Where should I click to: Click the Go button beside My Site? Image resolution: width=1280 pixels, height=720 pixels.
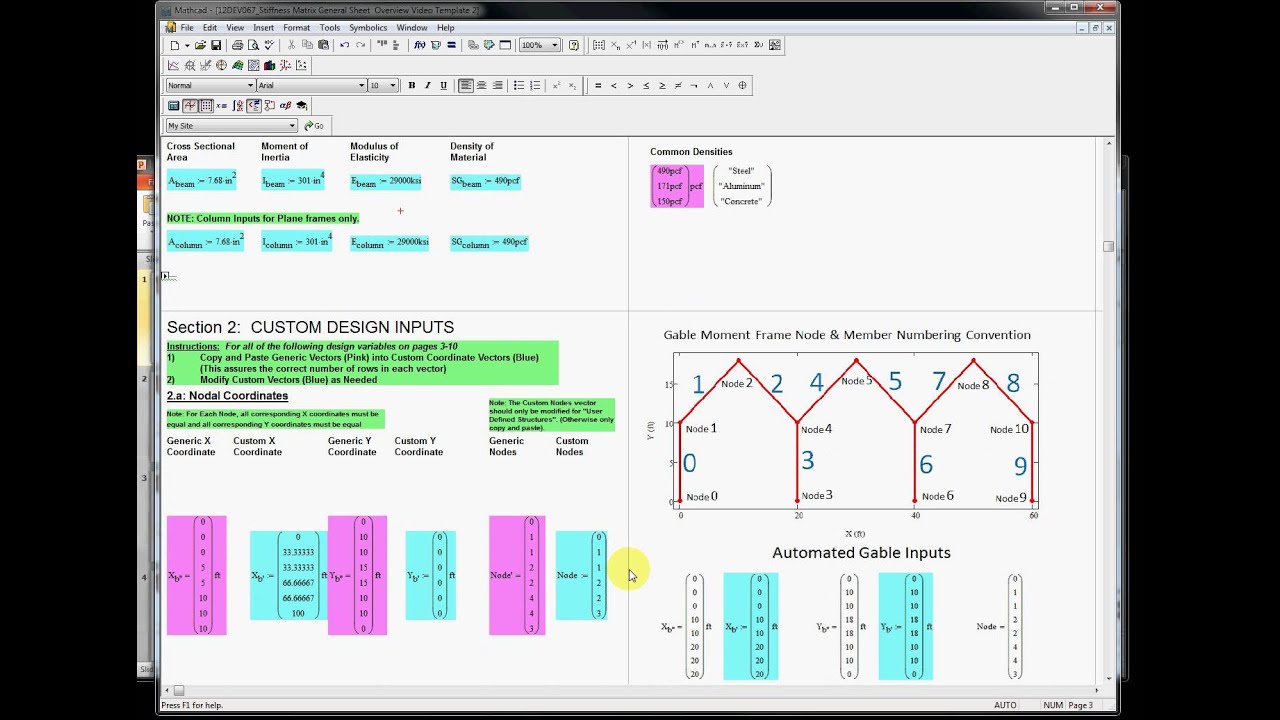click(314, 126)
